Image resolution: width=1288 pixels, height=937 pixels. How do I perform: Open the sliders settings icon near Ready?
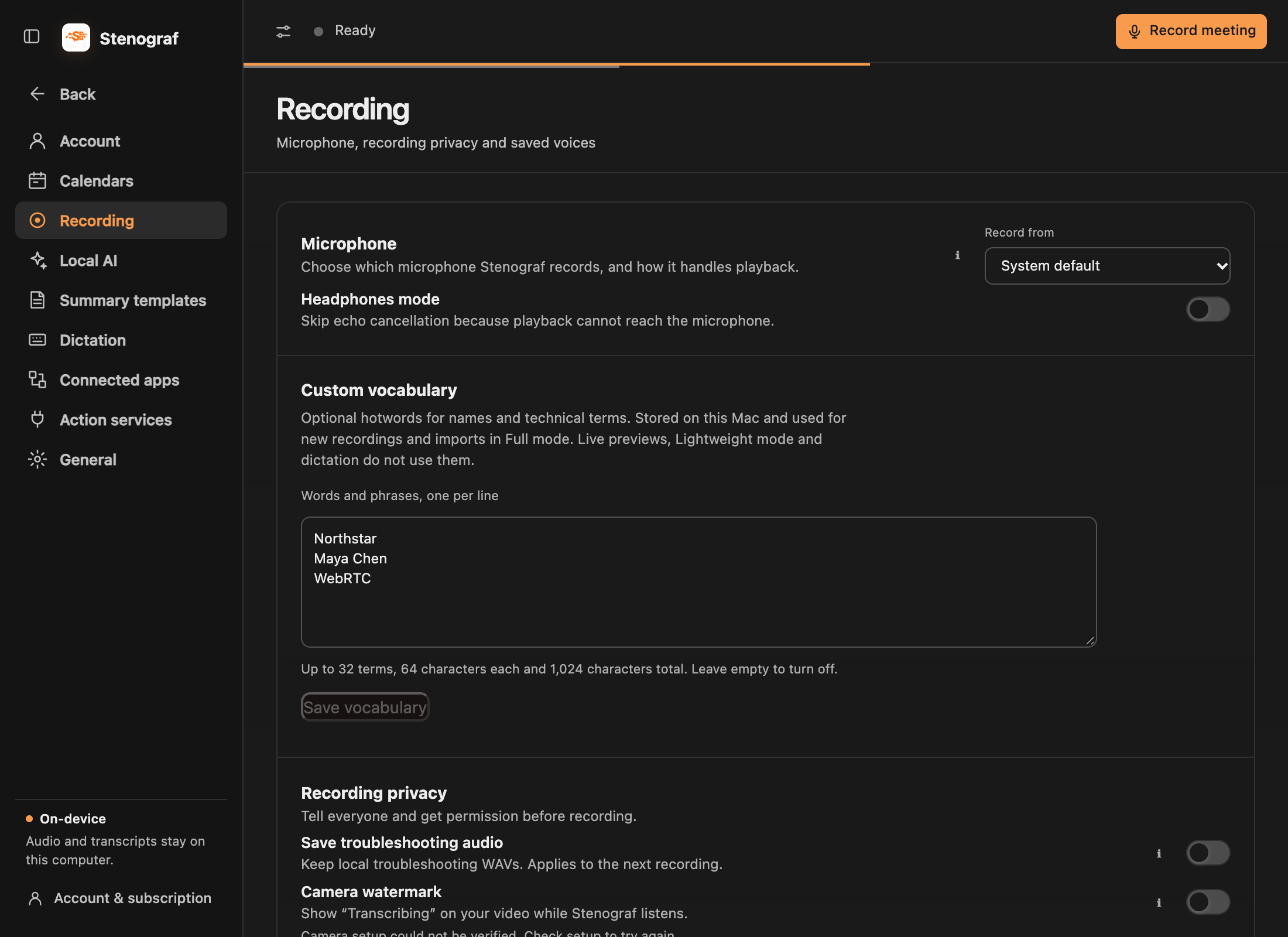pyautogui.click(x=283, y=31)
